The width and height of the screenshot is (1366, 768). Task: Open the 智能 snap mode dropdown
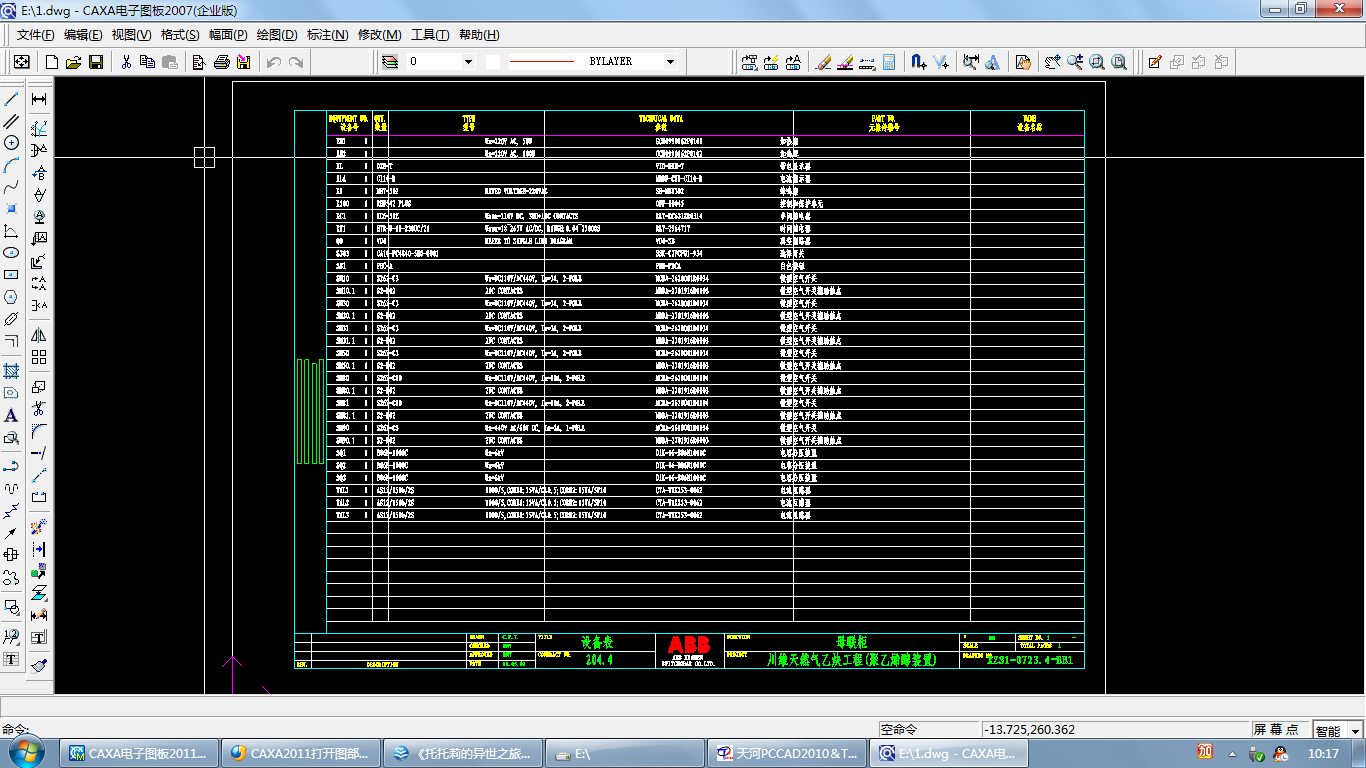[x=1356, y=731]
